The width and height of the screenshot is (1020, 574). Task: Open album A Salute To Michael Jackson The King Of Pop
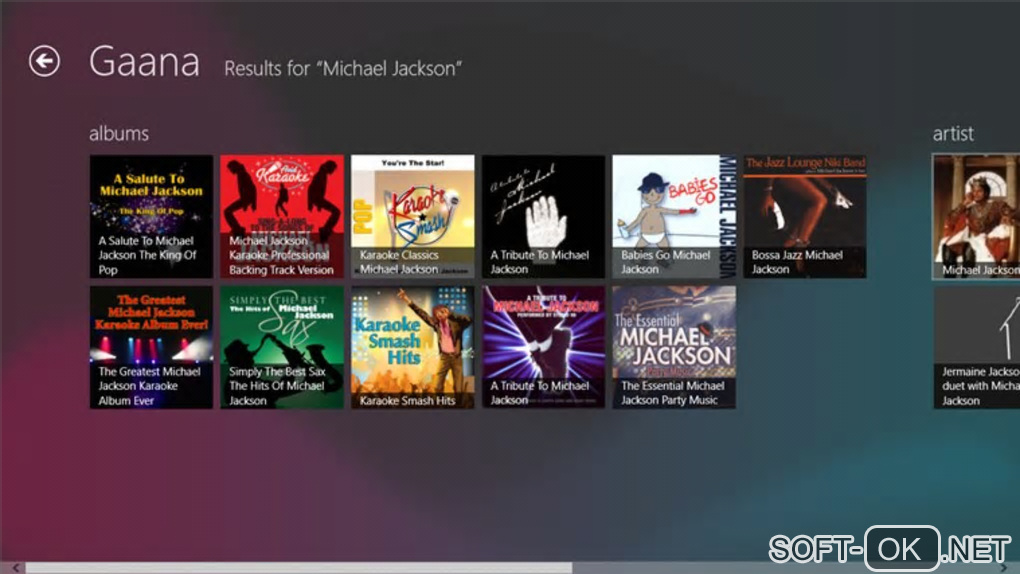pyautogui.click(x=152, y=216)
